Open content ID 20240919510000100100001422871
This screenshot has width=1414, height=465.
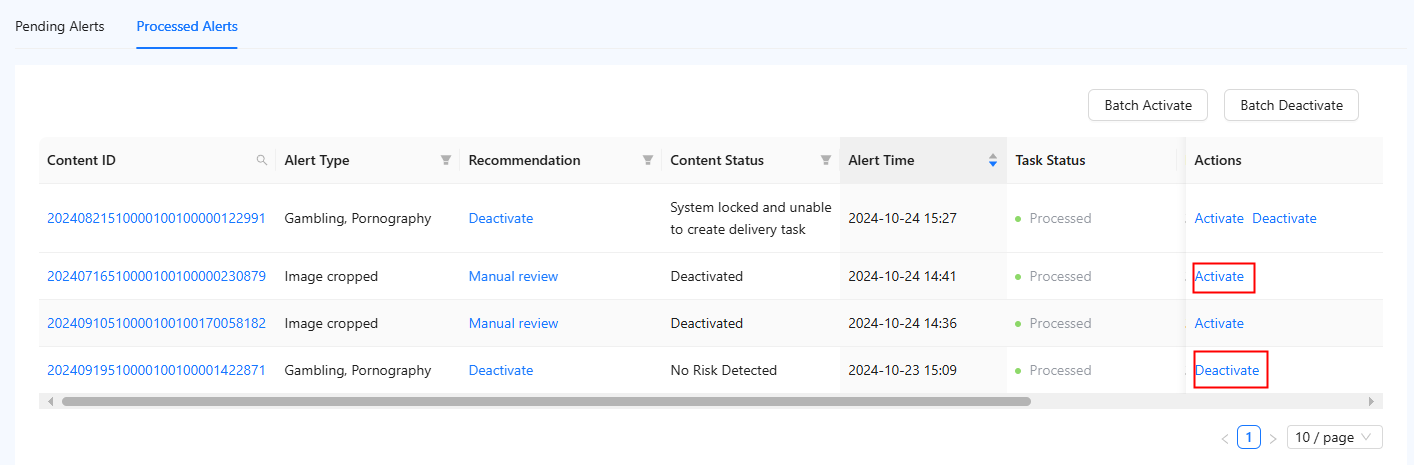point(156,370)
